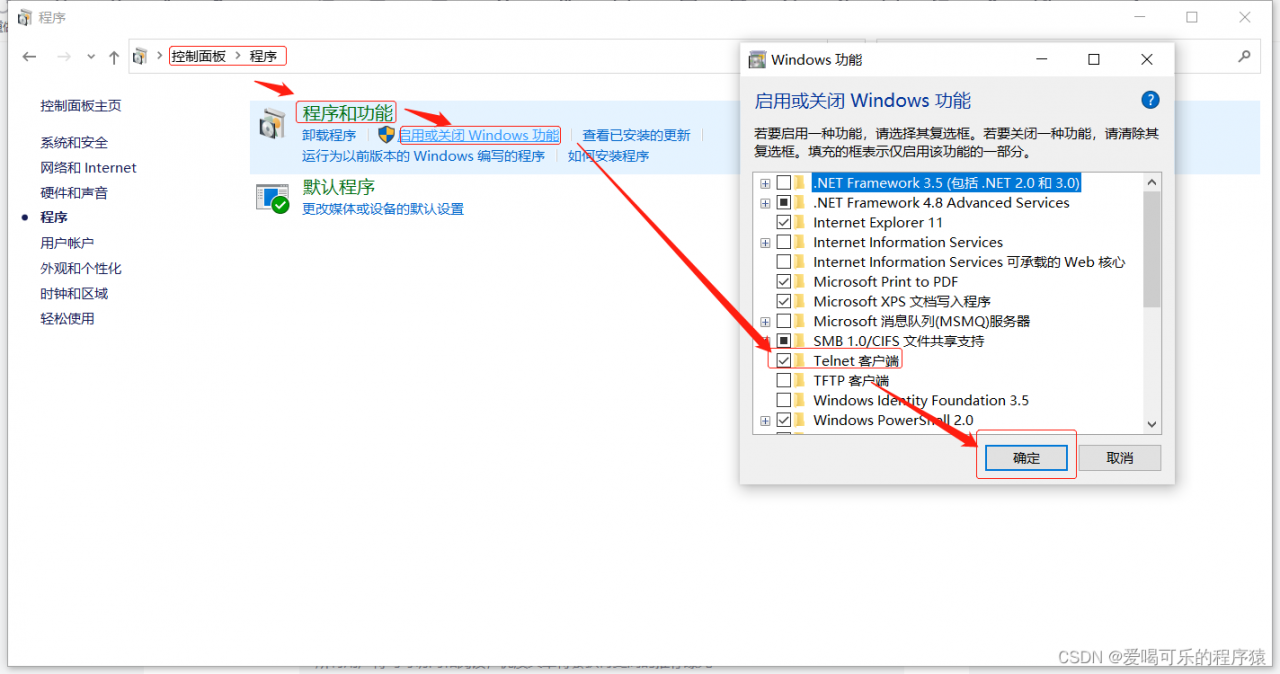1280x674 pixels.
Task: Check the TFTP 客户端 checkbox
Action: click(x=784, y=380)
